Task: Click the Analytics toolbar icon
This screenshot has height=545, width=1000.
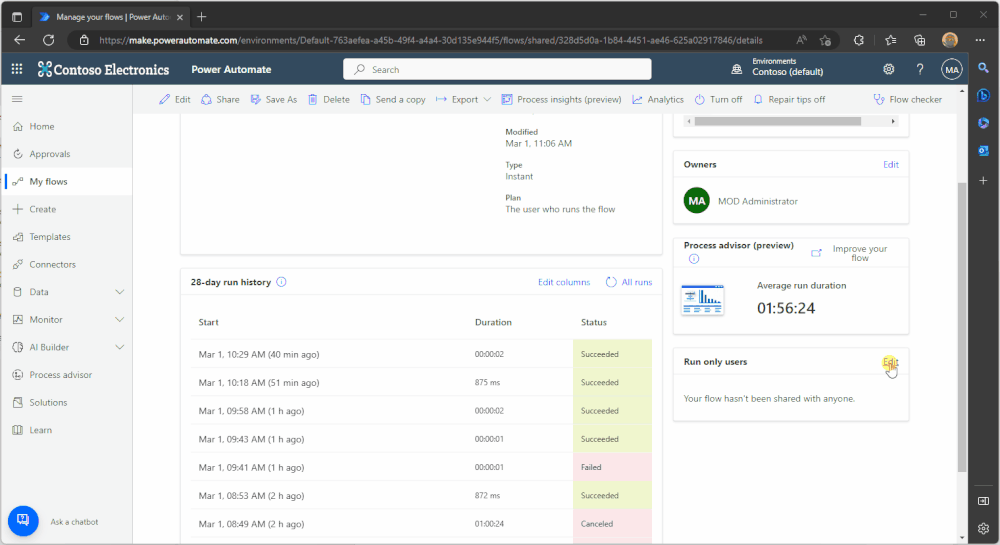Action: [x=638, y=99]
